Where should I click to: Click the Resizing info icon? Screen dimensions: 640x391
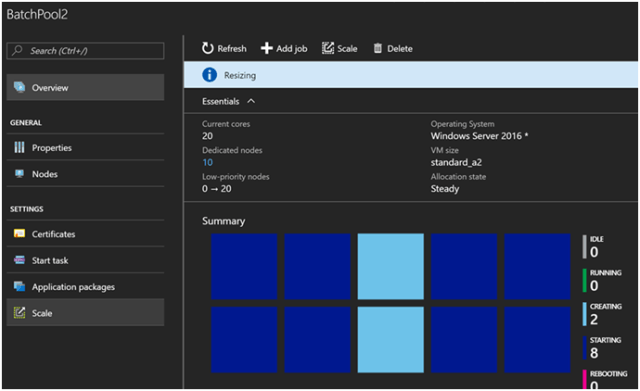[x=209, y=75]
